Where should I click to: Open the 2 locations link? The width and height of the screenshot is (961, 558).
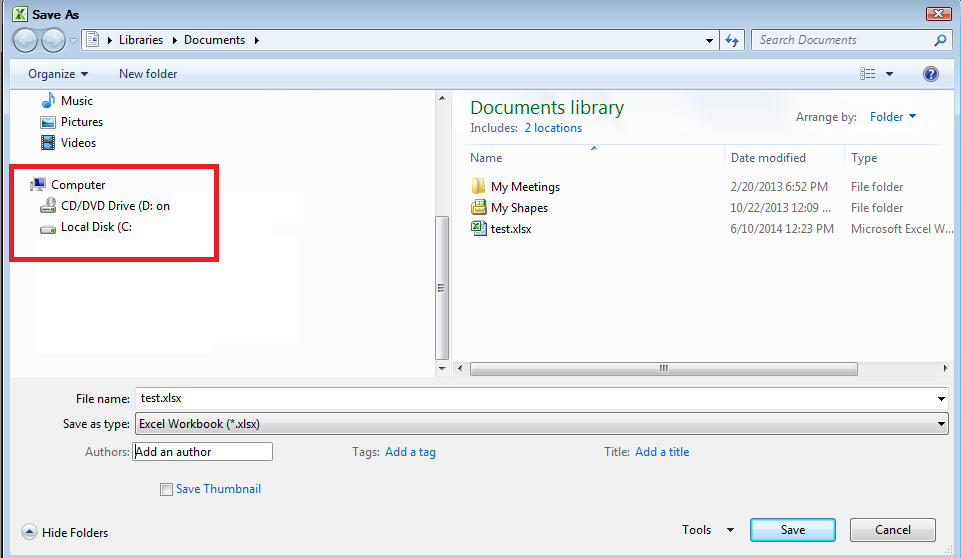tap(553, 128)
